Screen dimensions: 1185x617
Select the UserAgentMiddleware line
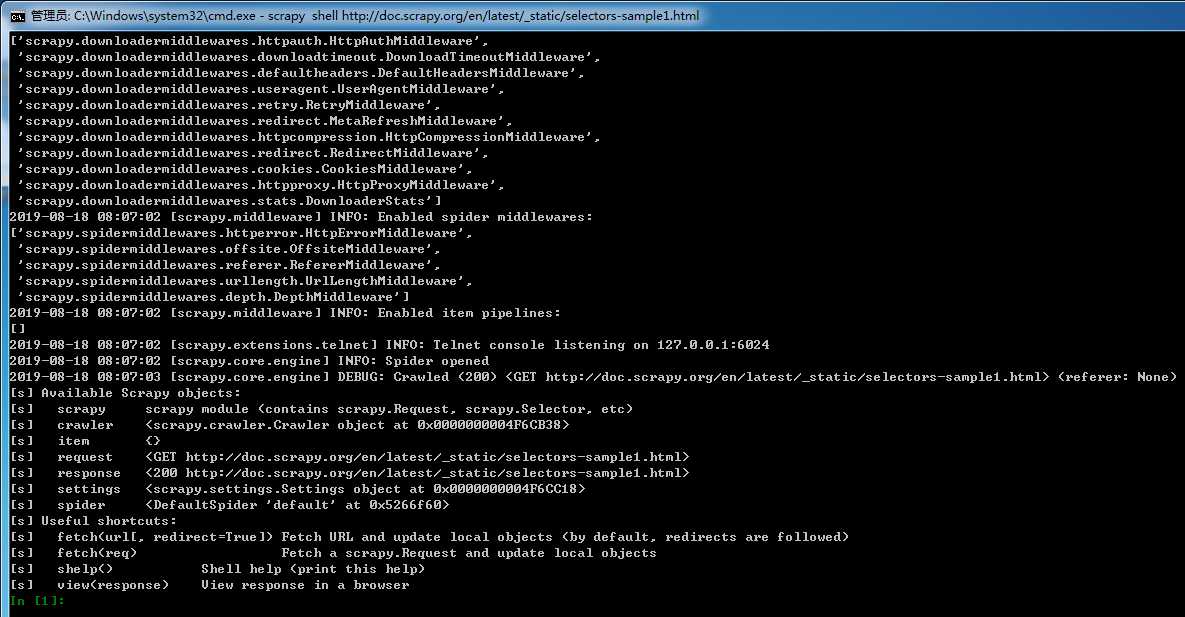point(261,88)
